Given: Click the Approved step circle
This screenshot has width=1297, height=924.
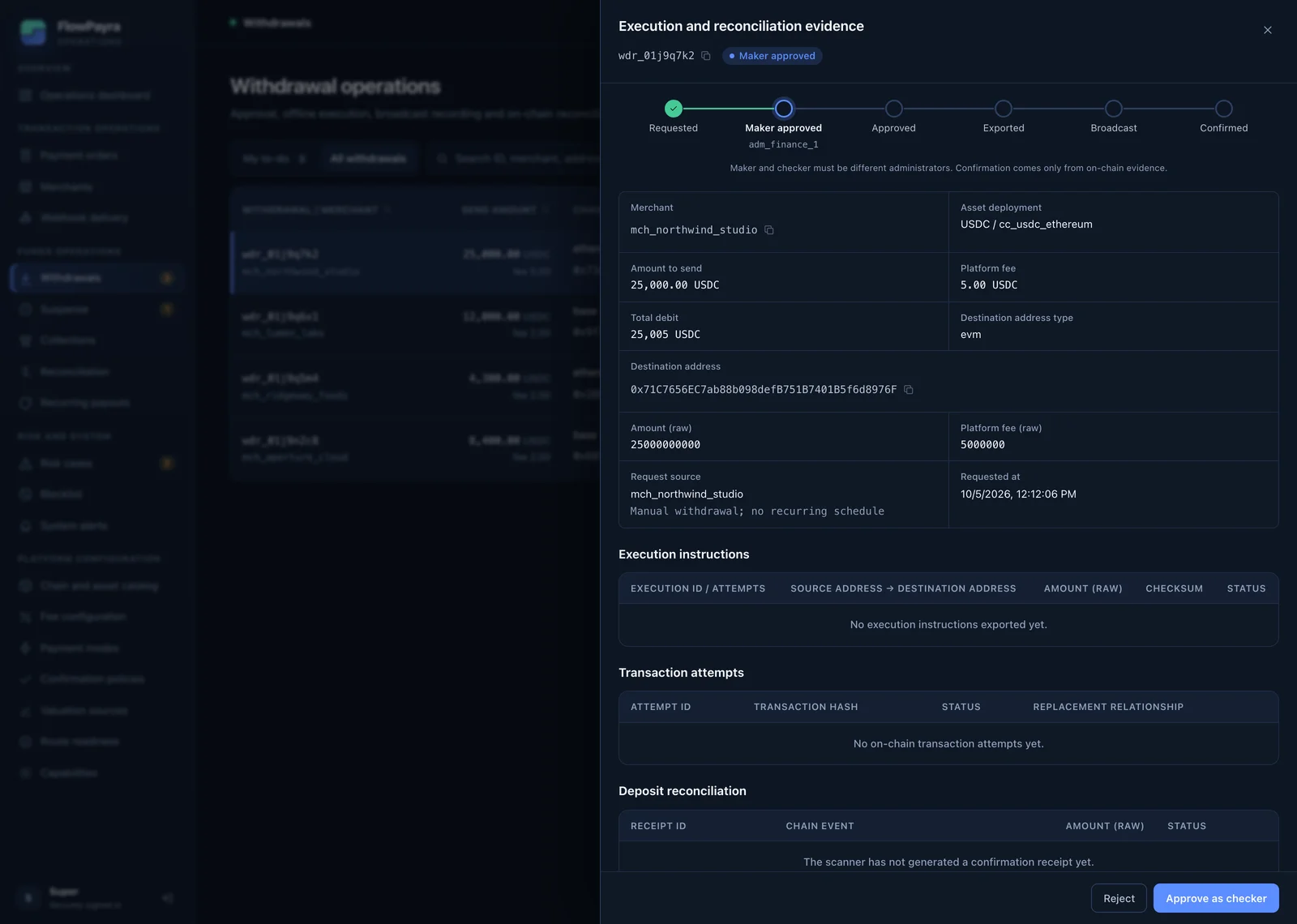Looking at the screenshot, I should 894,109.
